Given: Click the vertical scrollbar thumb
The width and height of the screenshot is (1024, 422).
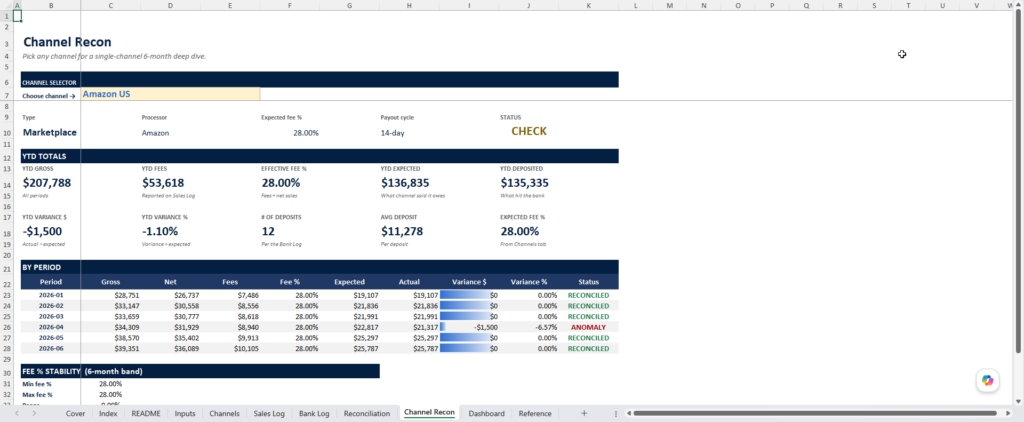Looking at the screenshot, I should click(x=1019, y=183).
